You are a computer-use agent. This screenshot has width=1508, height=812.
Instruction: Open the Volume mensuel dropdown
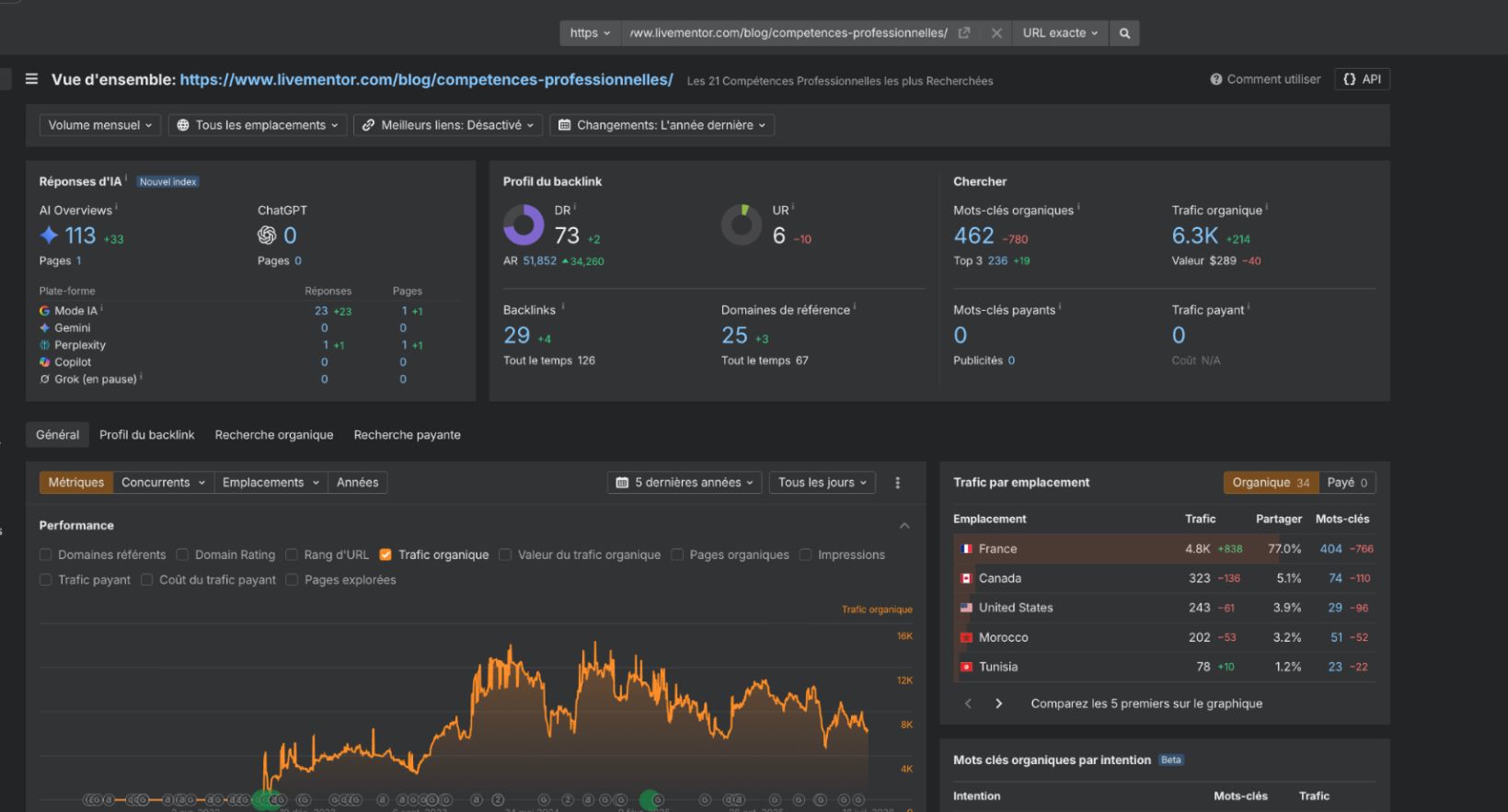pos(100,125)
